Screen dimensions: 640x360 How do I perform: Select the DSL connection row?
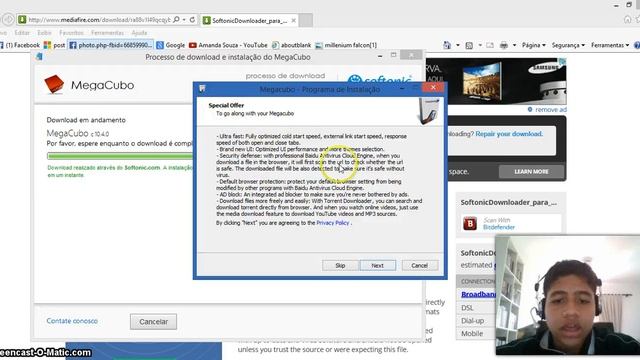476,308
